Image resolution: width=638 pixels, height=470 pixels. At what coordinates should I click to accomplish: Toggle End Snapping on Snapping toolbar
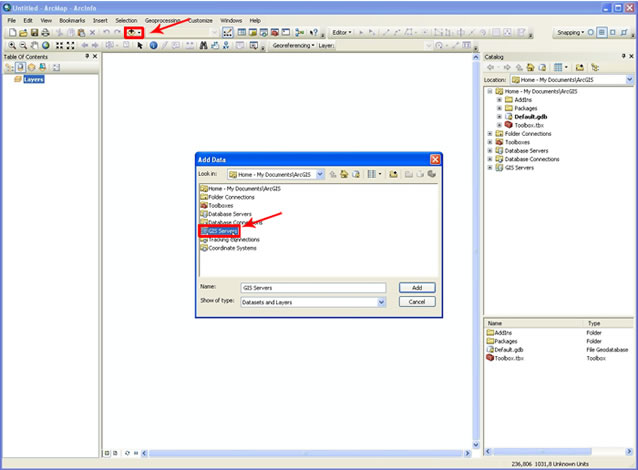(x=602, y=33)
